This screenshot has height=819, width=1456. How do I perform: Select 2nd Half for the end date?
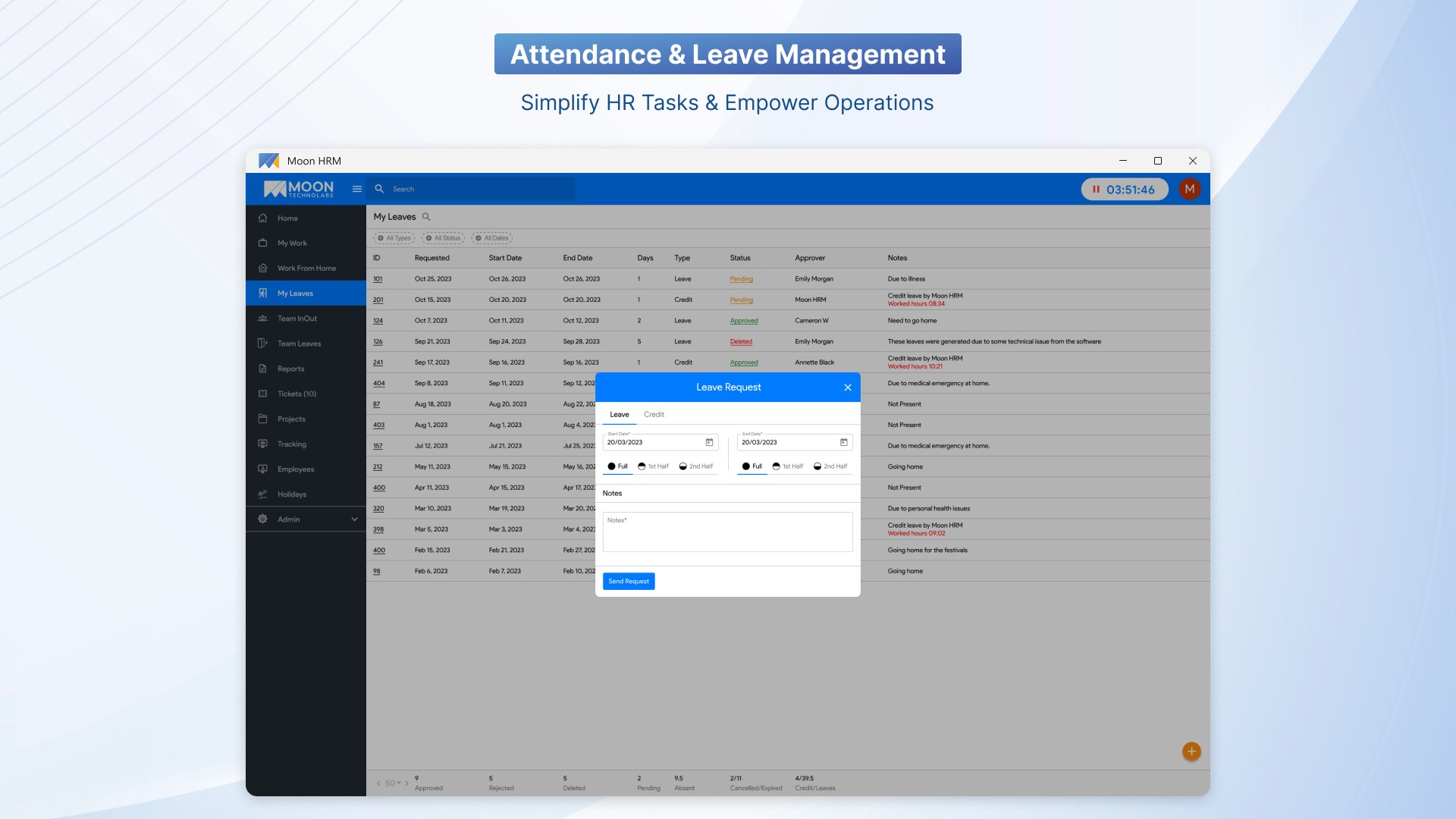(x=830, y=466)
